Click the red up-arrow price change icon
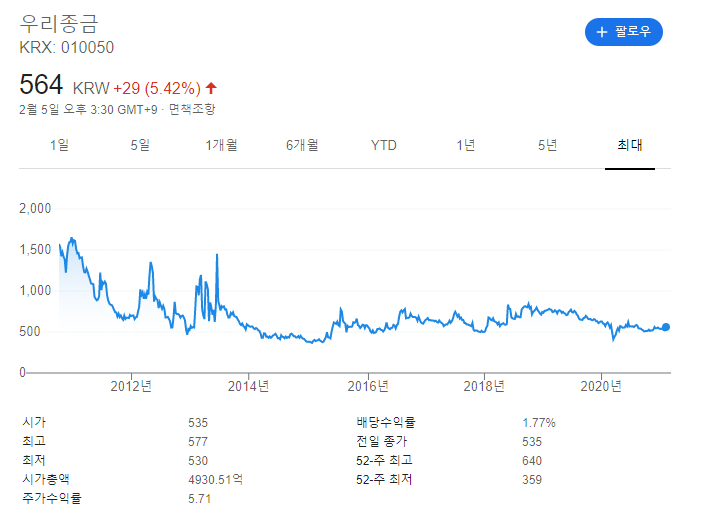The image size is (719, 529). click(x=211, y=88)
